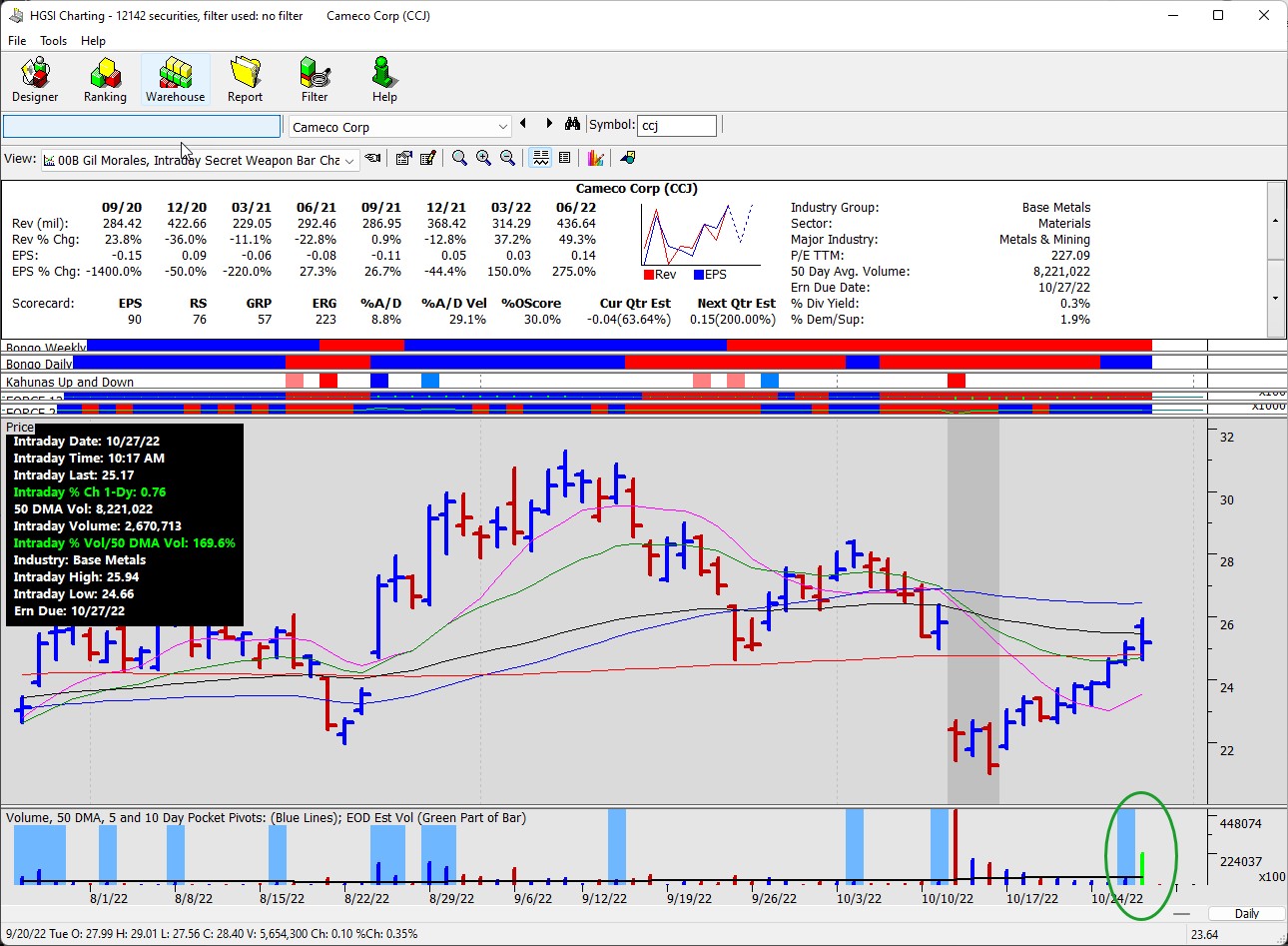The width and height of the screenshot is (1288, 946).
Task: Open the Warehouse tool
Action: [x=175, y=80]
